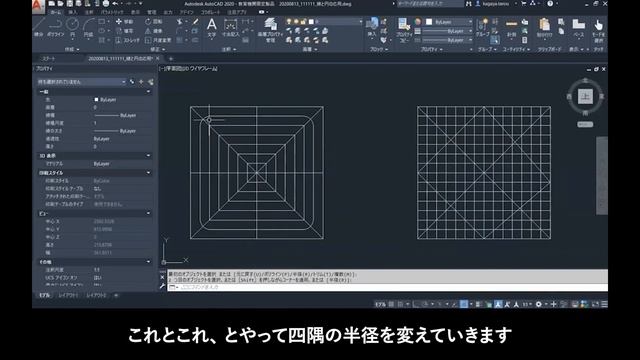This screenshot has width=640, height=360.
Task: Add a new drawing tab with plus button
Action: tap(171, 59)
